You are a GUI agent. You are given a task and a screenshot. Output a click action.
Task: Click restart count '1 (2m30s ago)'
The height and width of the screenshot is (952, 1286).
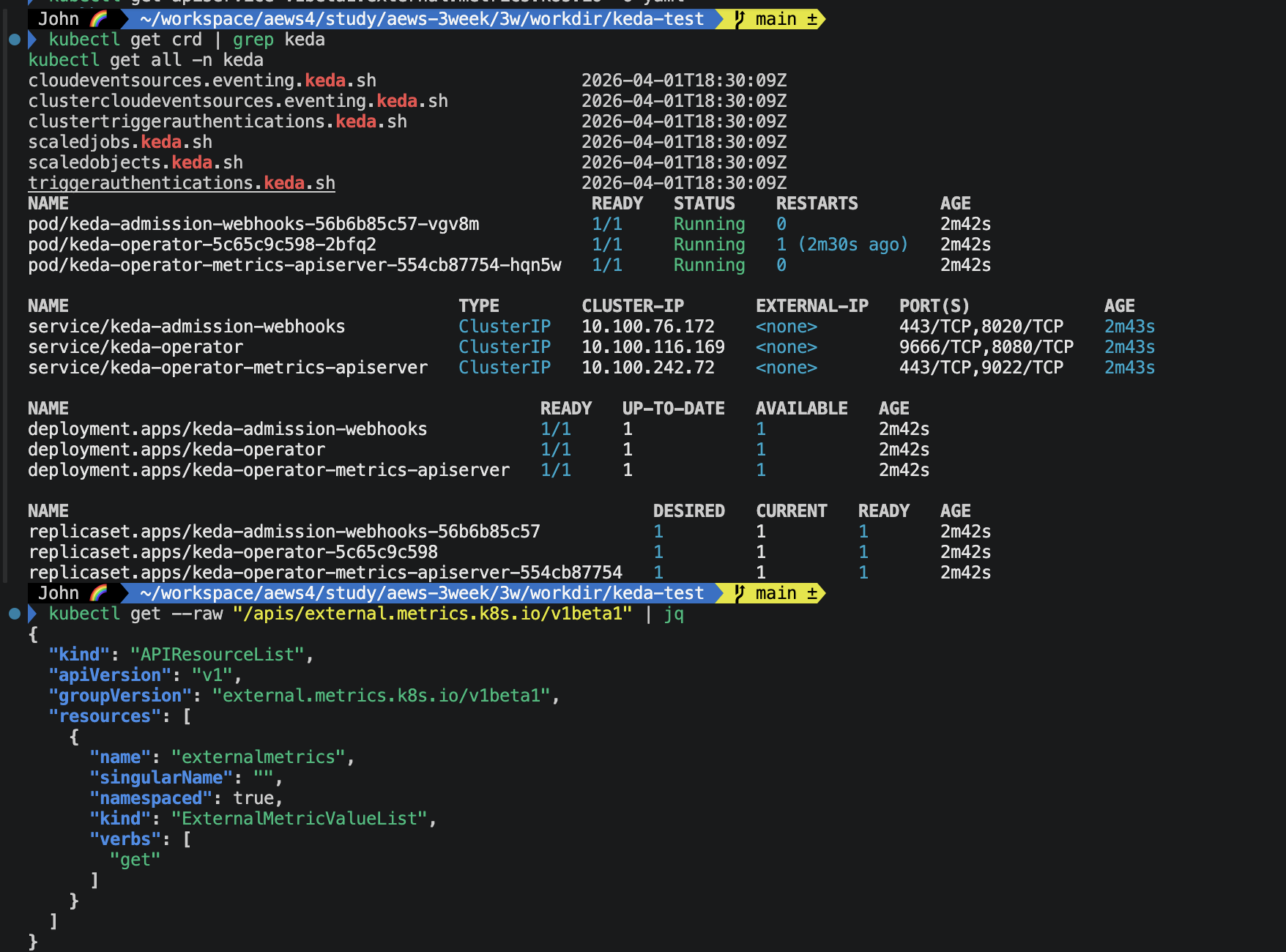tap(842, 245)
